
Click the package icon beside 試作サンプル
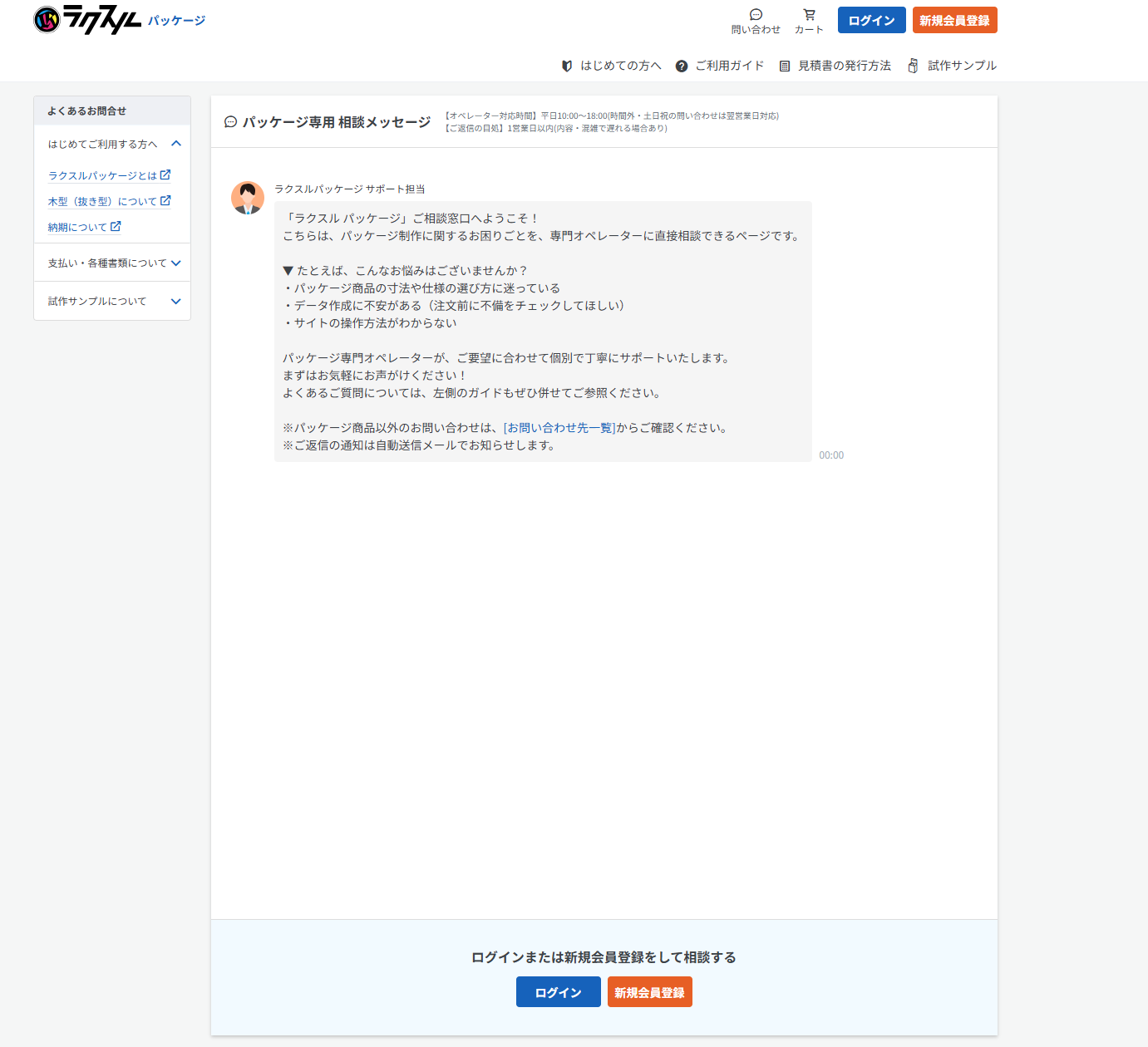click(x=913, y=66)
